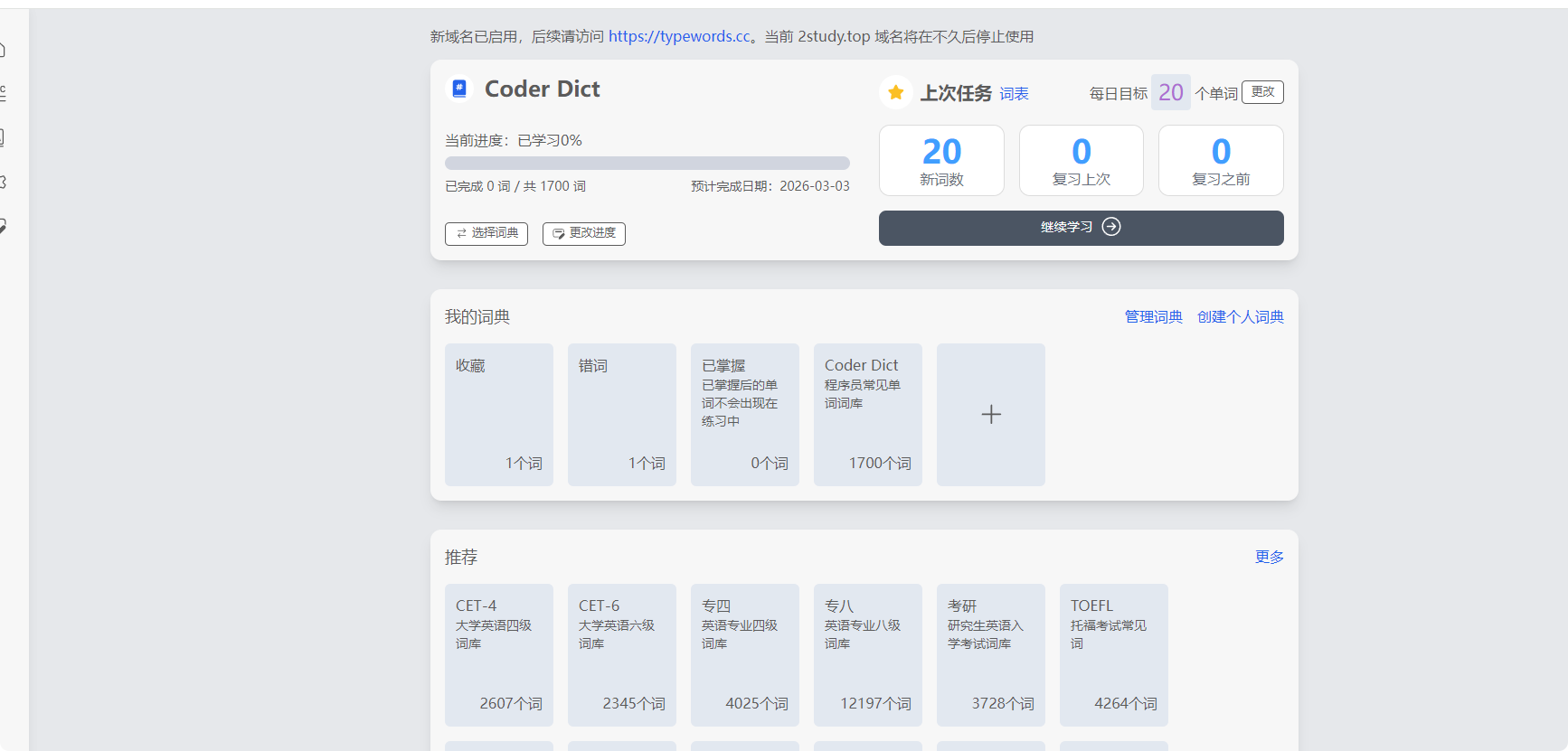Click the 我的词典 section heading

click(x=477, y=317)
